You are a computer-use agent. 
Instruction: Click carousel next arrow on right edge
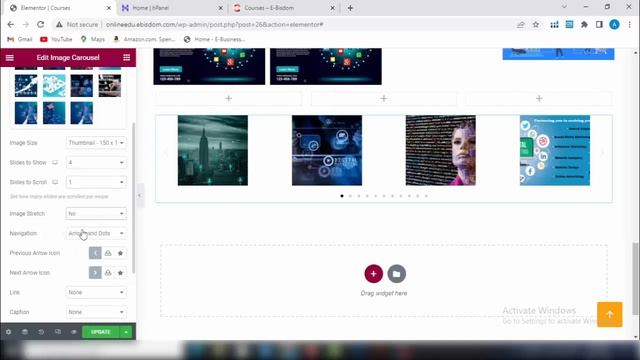[602, 153]
